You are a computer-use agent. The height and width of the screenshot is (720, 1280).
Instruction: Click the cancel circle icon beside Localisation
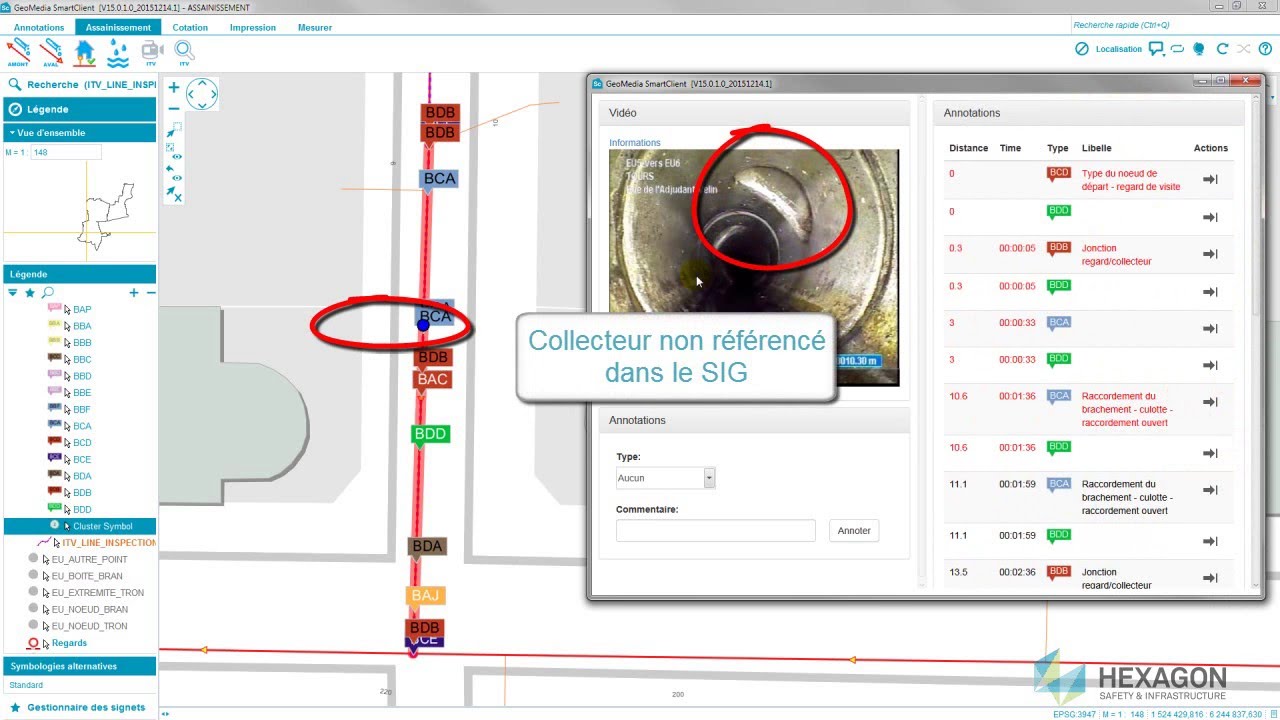click(1081, 49)
